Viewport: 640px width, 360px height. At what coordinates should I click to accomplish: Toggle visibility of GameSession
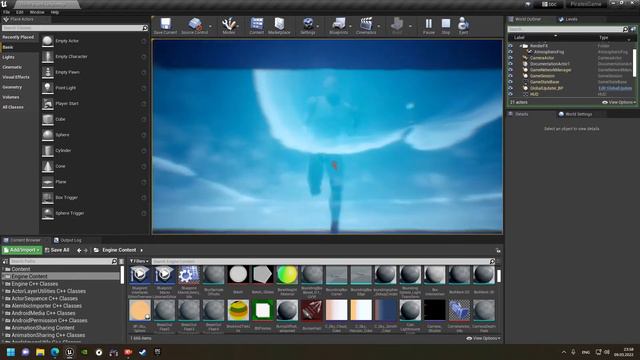pyautogui.click(x=510, y=76)
